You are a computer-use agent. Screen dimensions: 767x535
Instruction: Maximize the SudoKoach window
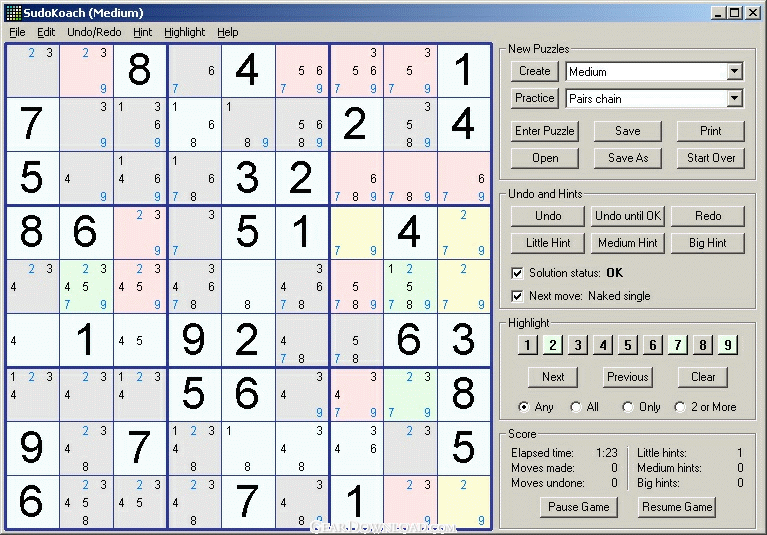(734, 13)
